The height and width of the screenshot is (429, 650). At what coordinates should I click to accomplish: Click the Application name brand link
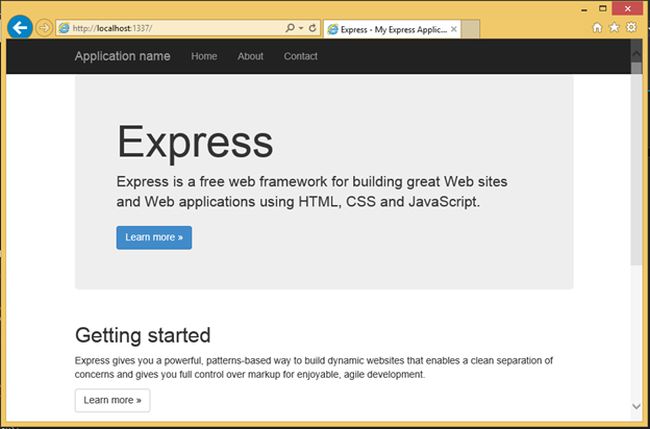click(x=122, y=56)
